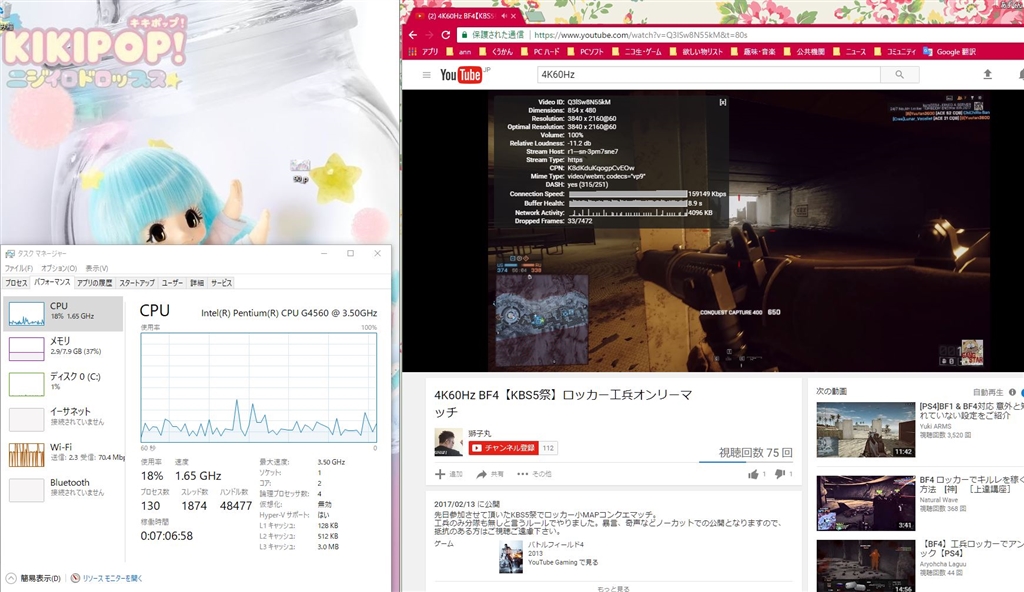This screenshot has height=592, width=1024.
Task: Like the video with thumbs up
Action: pyautogui.click(x=753, y=474)
